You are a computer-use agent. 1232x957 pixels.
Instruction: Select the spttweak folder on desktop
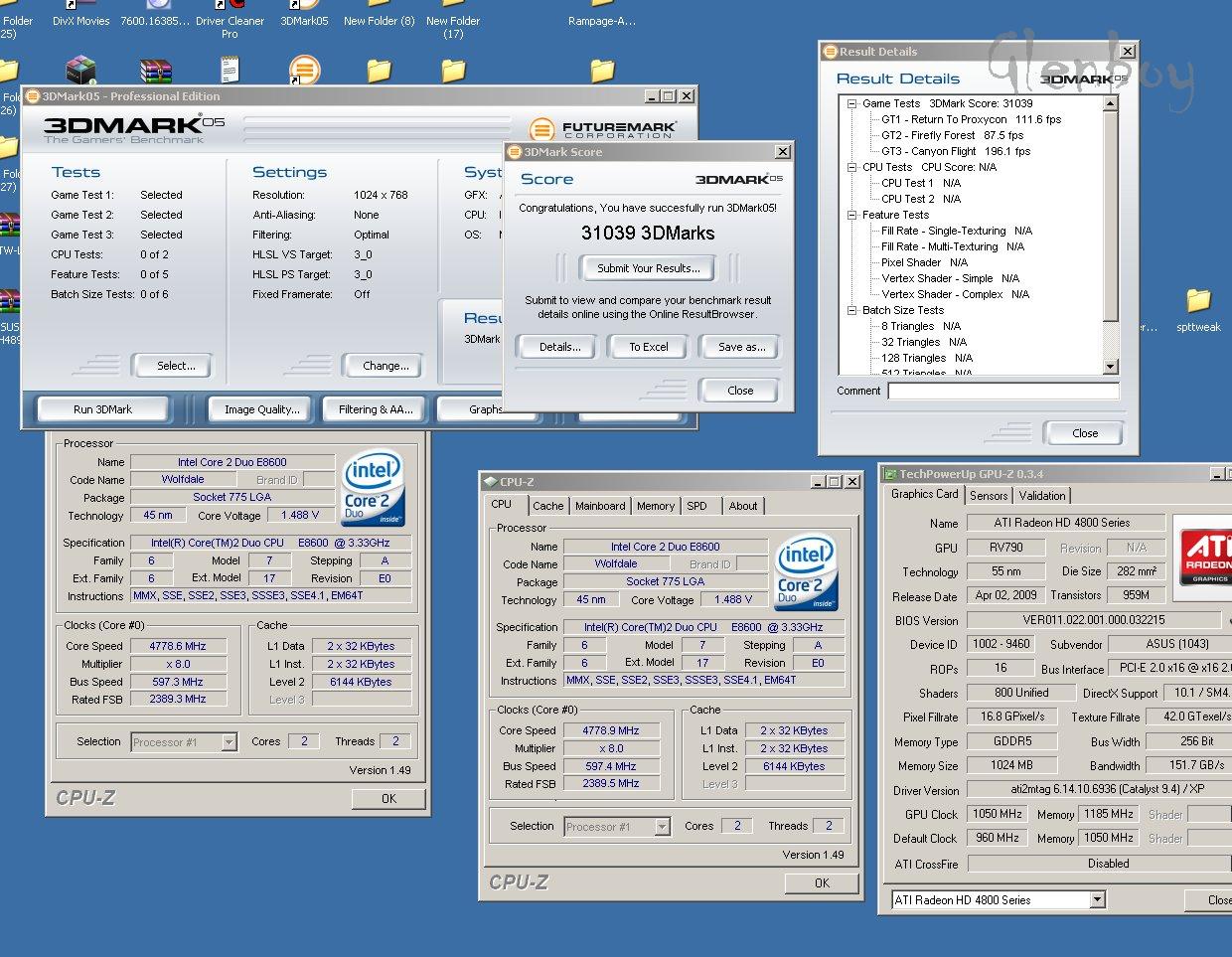(x=1198, y=302)
